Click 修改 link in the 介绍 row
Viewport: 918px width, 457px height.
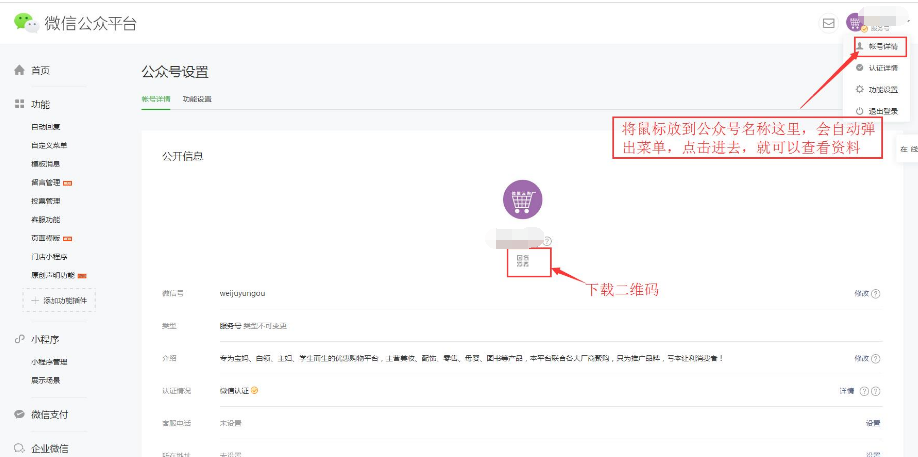[861, 358]
